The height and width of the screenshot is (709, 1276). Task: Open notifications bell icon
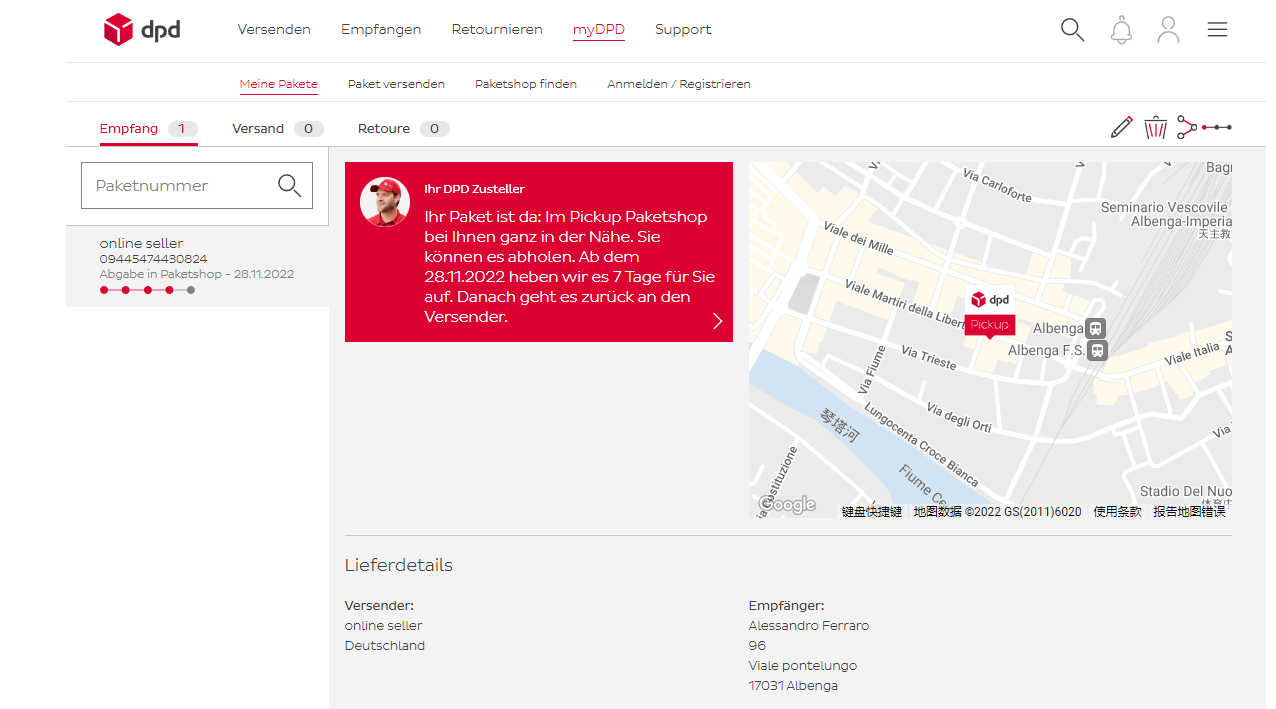pos(1121,30)
